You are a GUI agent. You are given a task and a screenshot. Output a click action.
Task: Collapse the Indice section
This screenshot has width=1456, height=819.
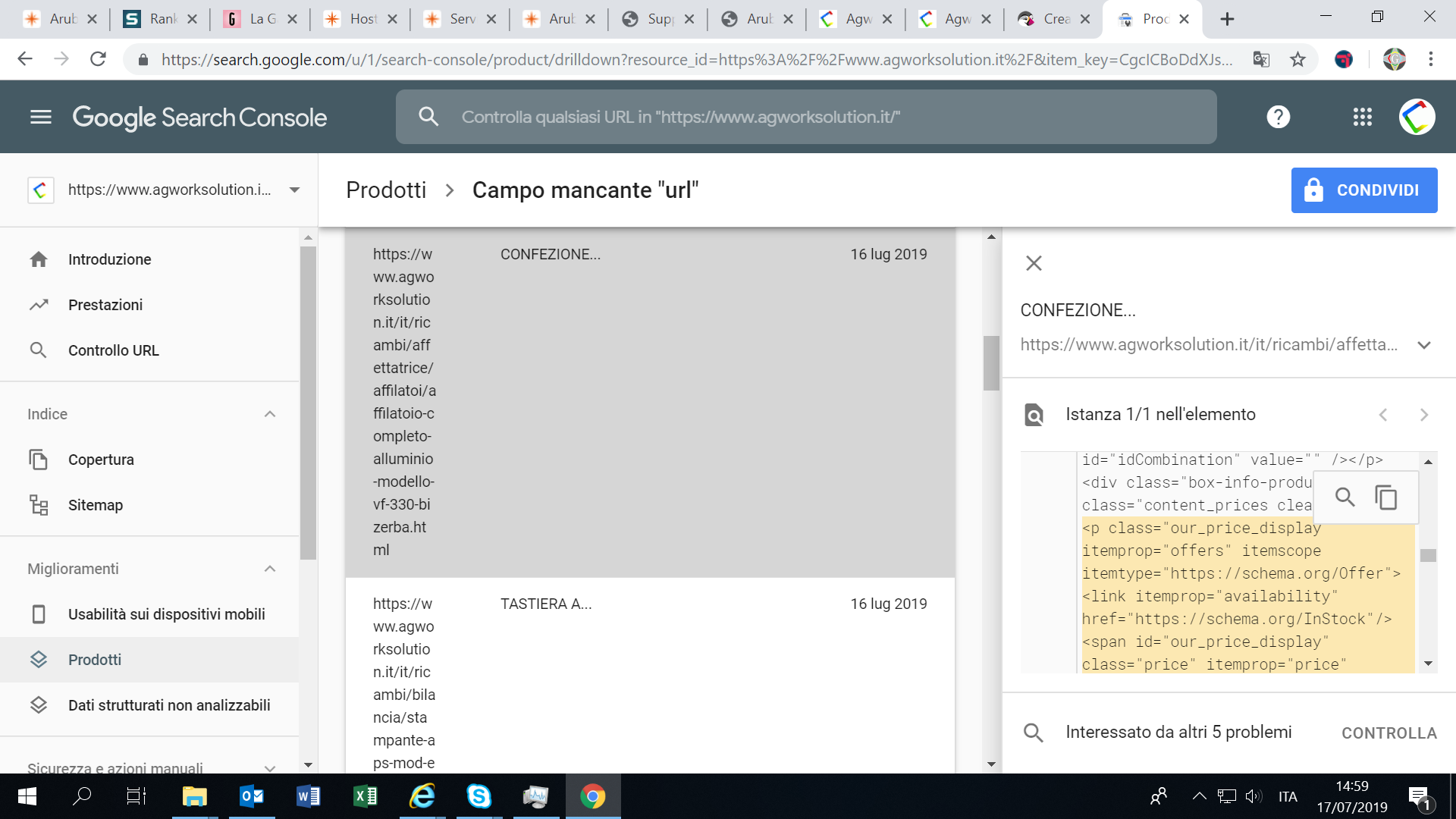[x=270, y=414]
